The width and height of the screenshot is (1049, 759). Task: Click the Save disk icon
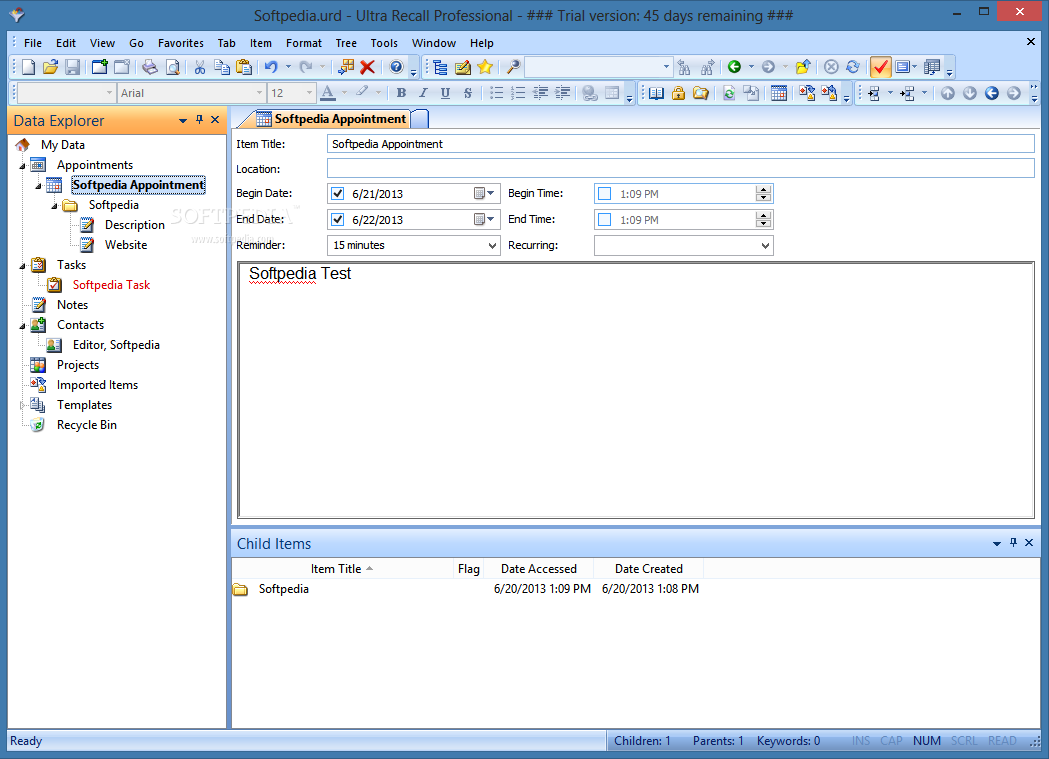[72, 67]
